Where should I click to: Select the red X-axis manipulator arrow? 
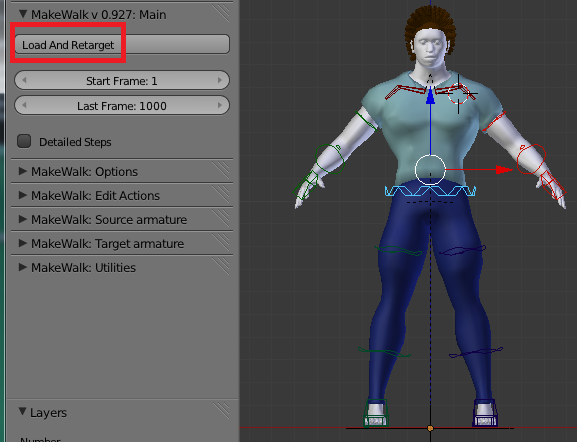point(504,170)
